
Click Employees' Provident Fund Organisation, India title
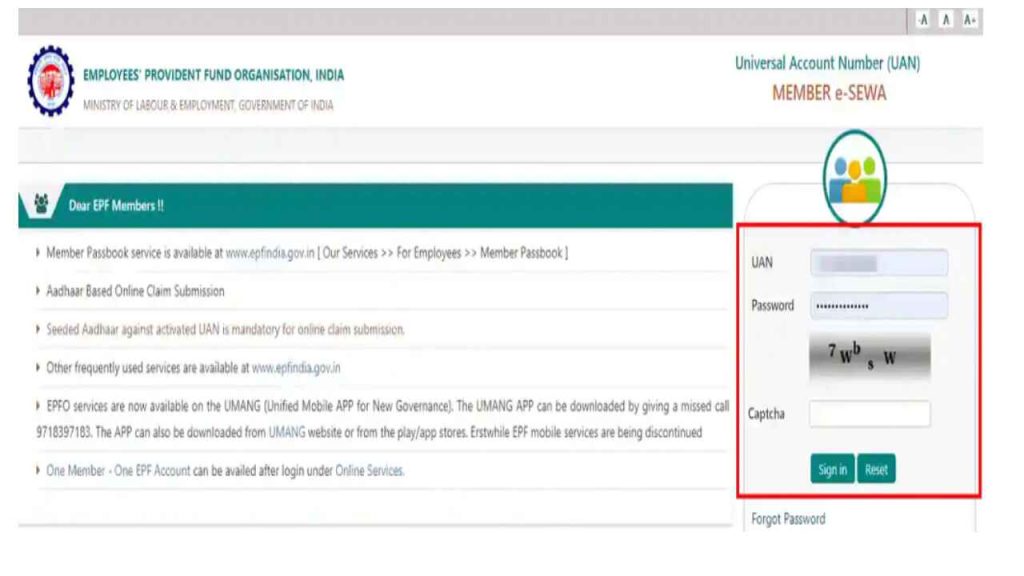click(x=214, y=75)
